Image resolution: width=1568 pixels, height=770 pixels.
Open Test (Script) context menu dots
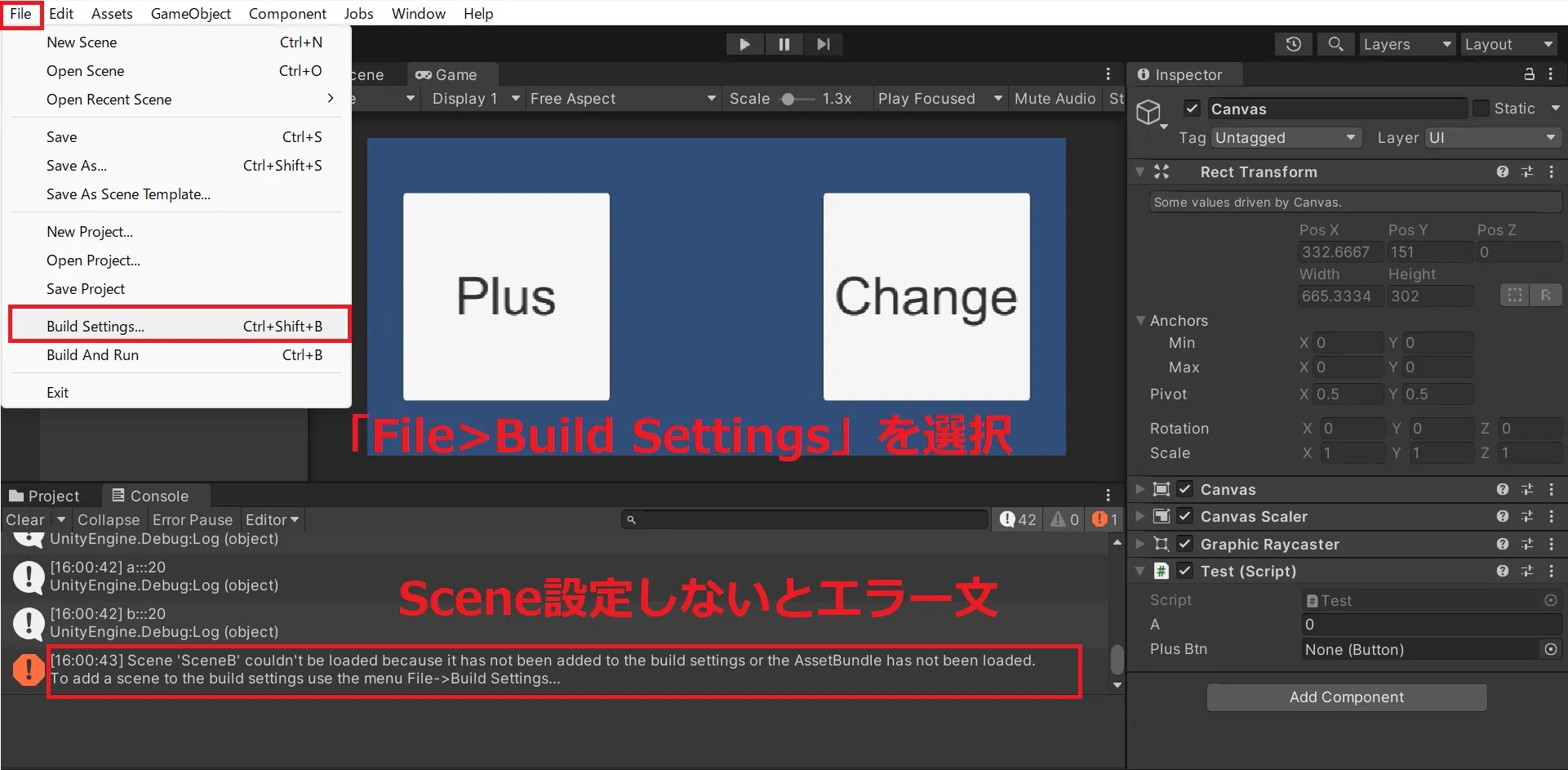click(x=1551, y=571)
